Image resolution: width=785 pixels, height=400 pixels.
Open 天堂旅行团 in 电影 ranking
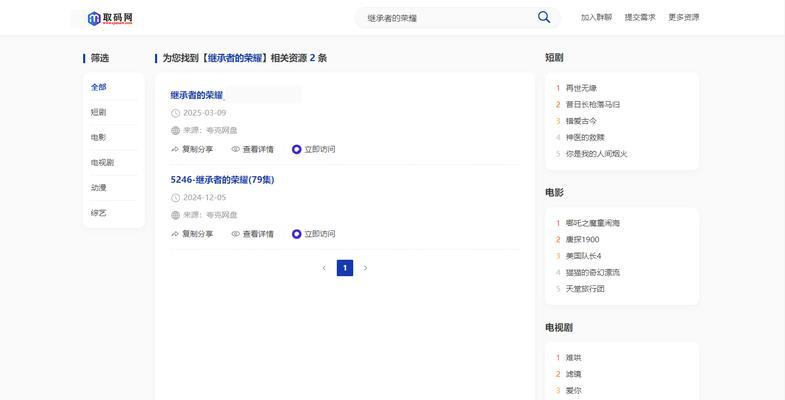pos(585,289)
